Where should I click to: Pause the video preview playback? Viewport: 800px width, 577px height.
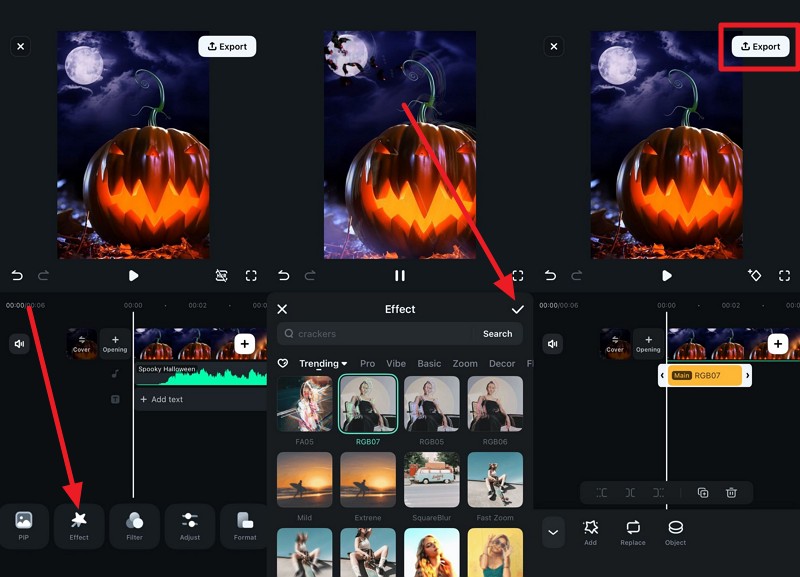400,276
